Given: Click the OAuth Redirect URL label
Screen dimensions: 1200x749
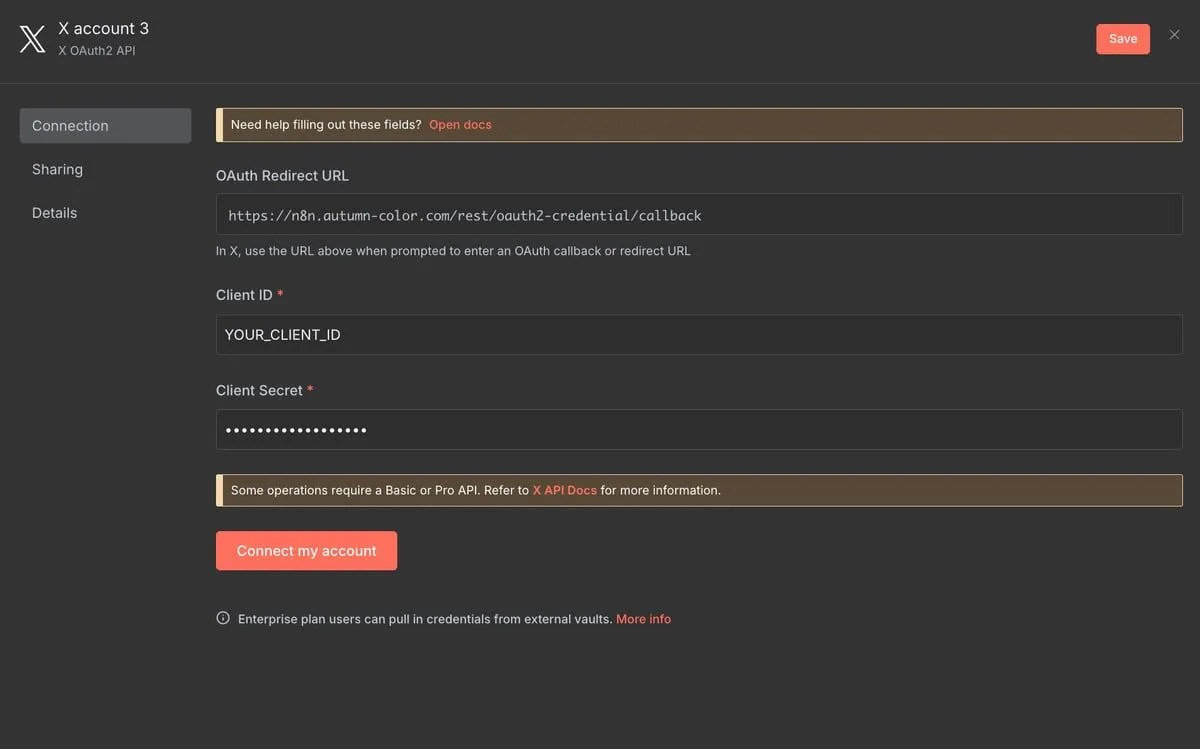Looking at the screenshot, I should [x=282, y=175].
